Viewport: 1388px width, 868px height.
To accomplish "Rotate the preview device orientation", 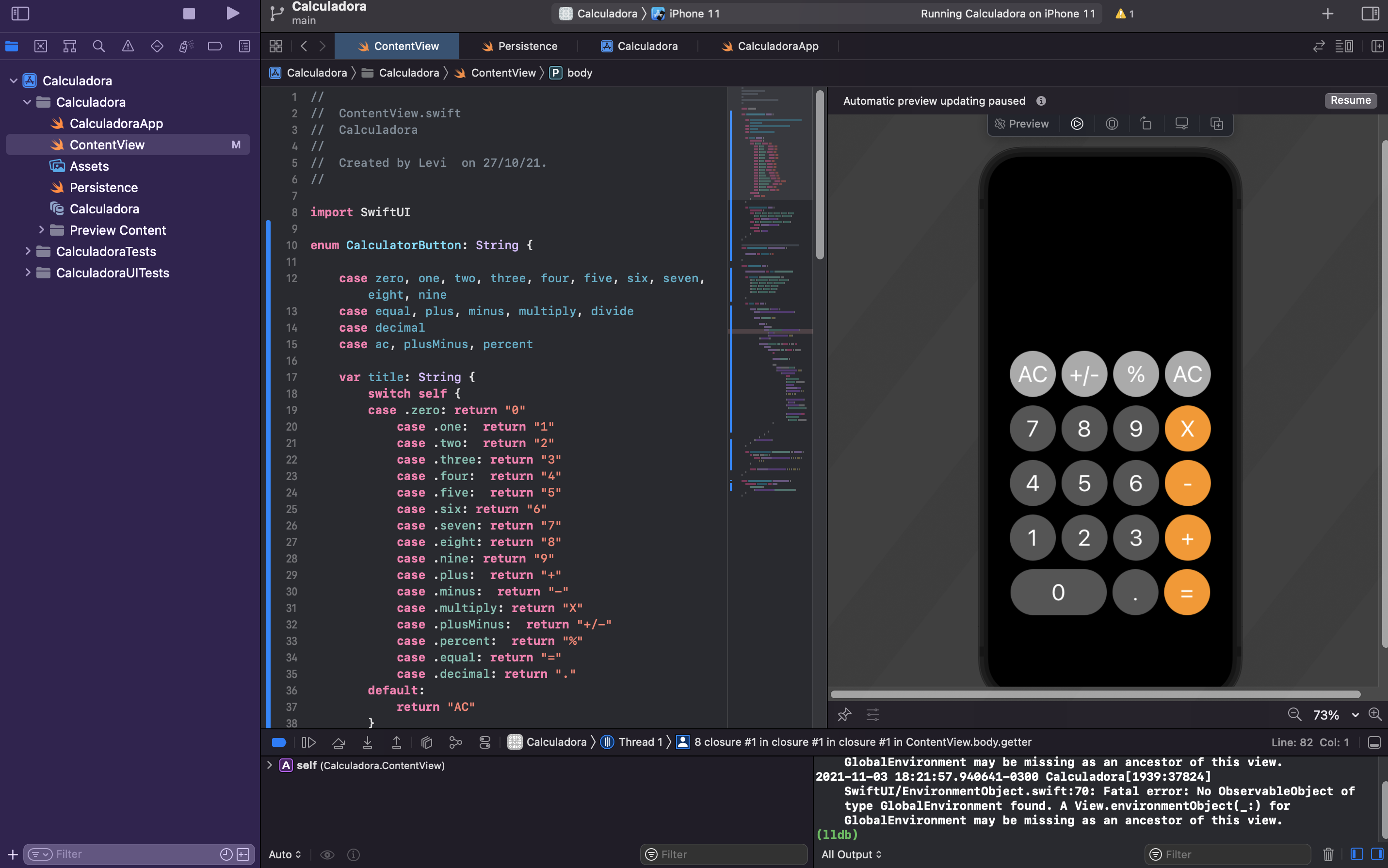I will click(1146, 124).
